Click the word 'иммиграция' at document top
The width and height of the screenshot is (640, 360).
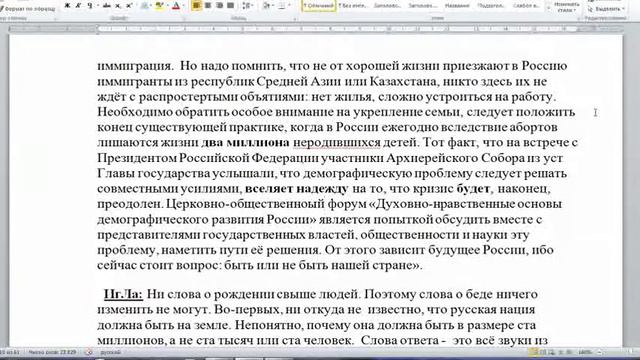[134, 66]
